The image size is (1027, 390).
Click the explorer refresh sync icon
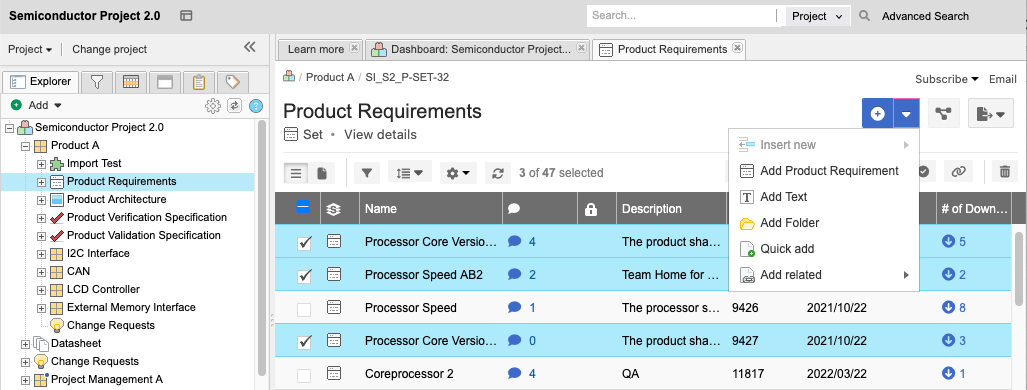[234, 106]
